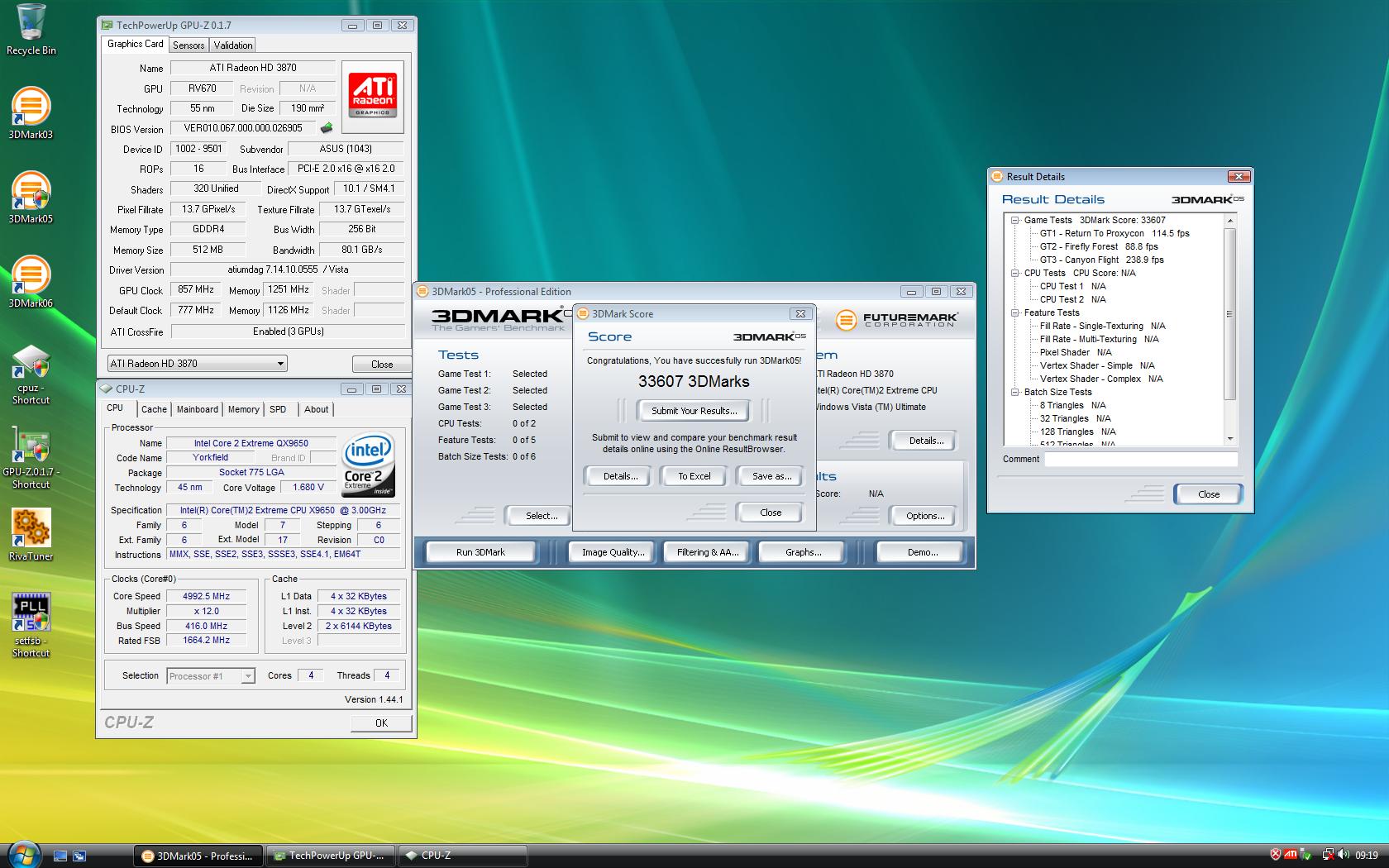This screenshot has width=1389, height=868.
Task: Click the red security alert tray icon
Action: 1276,855
